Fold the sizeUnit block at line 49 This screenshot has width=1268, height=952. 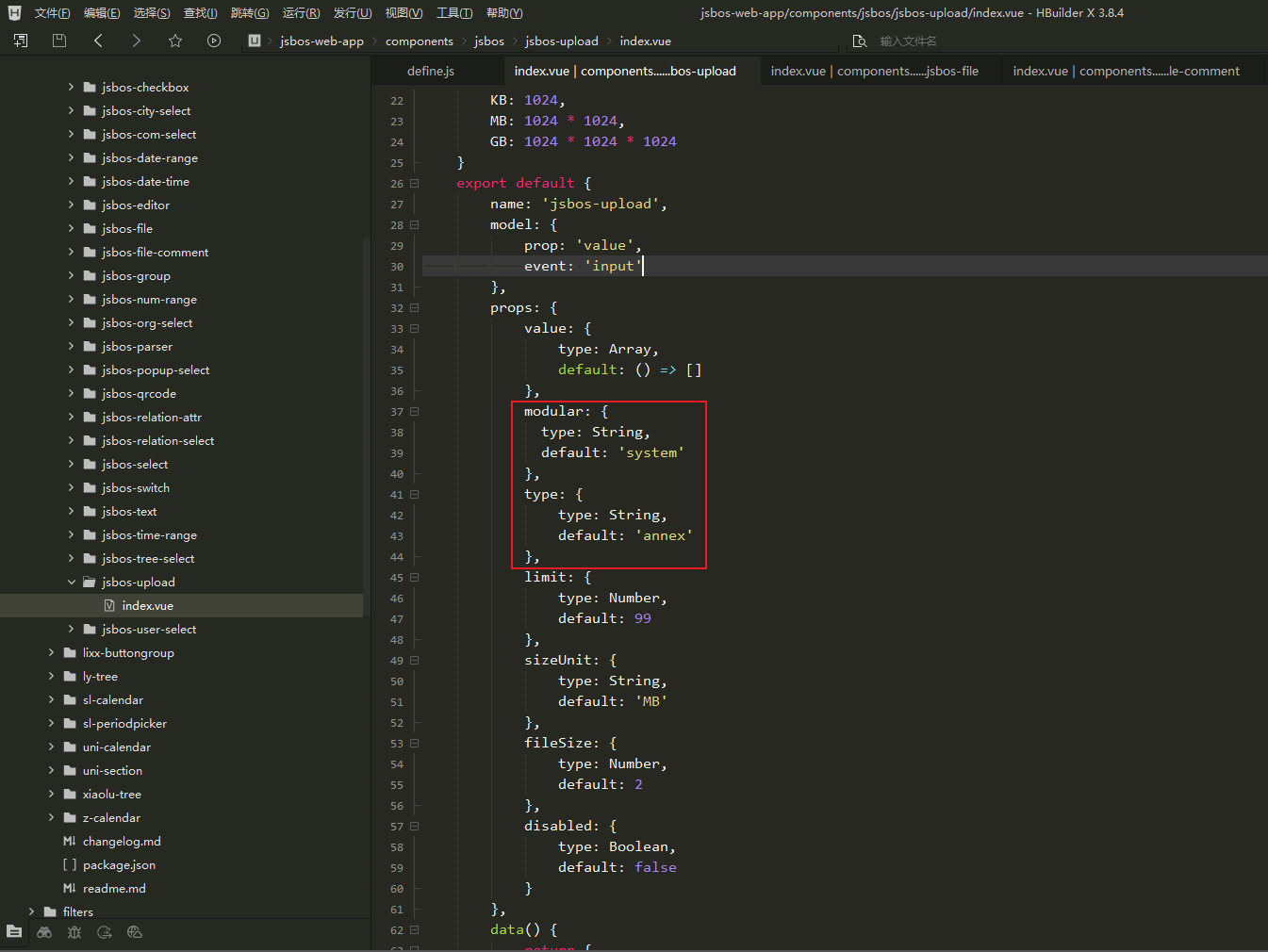(x=414, y=661)
